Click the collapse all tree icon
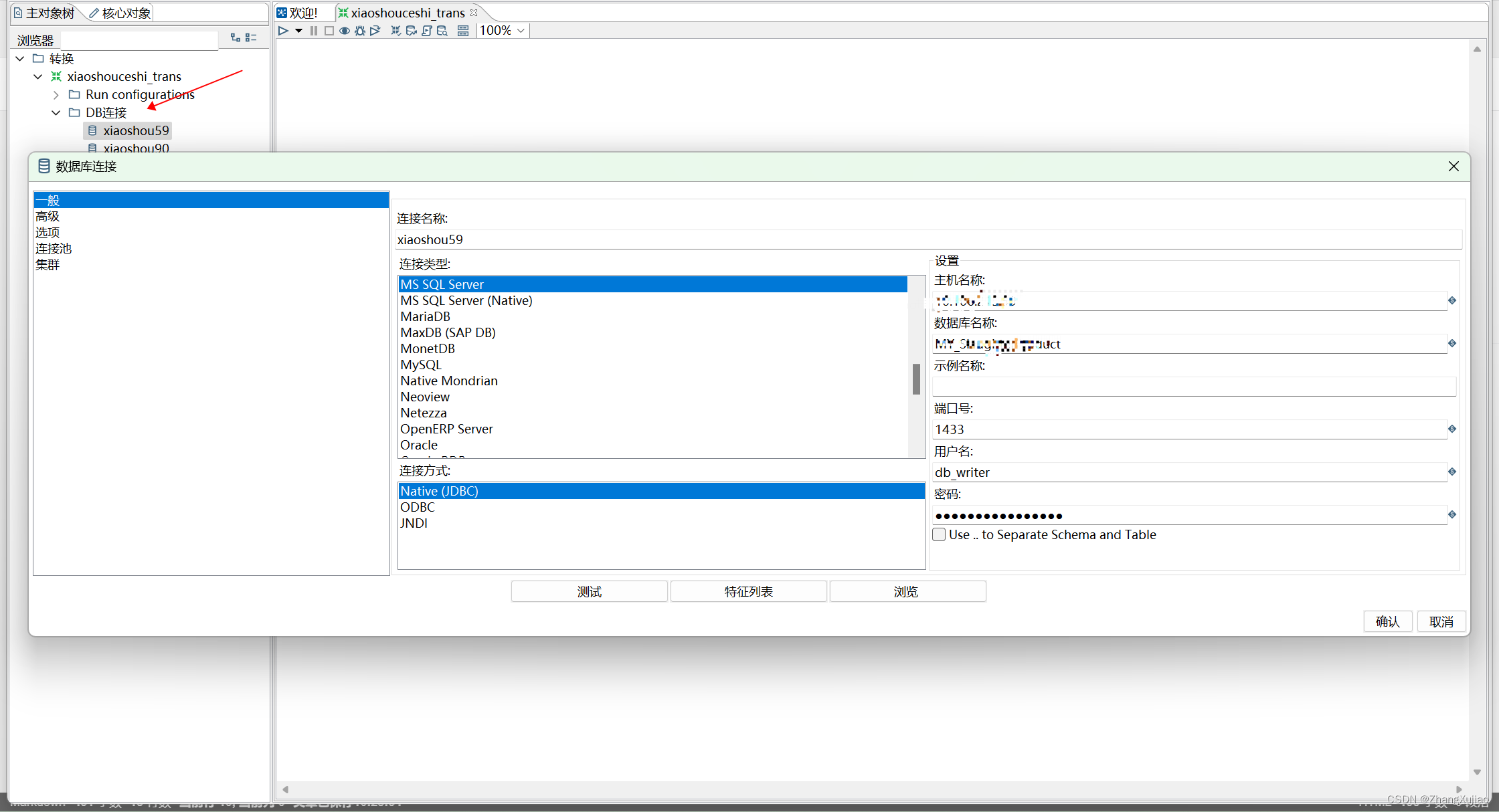This screenshot has height=812, width=1499. pos(251,38)
